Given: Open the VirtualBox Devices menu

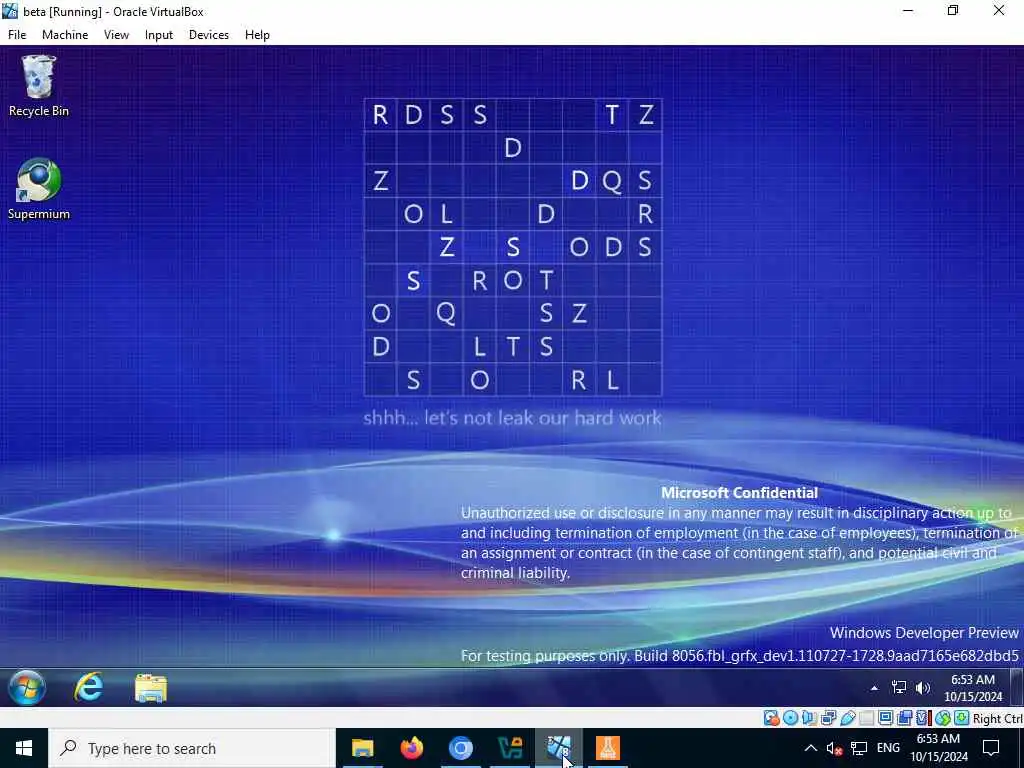Looking at the screenshot, I should (x=208, y=35).
